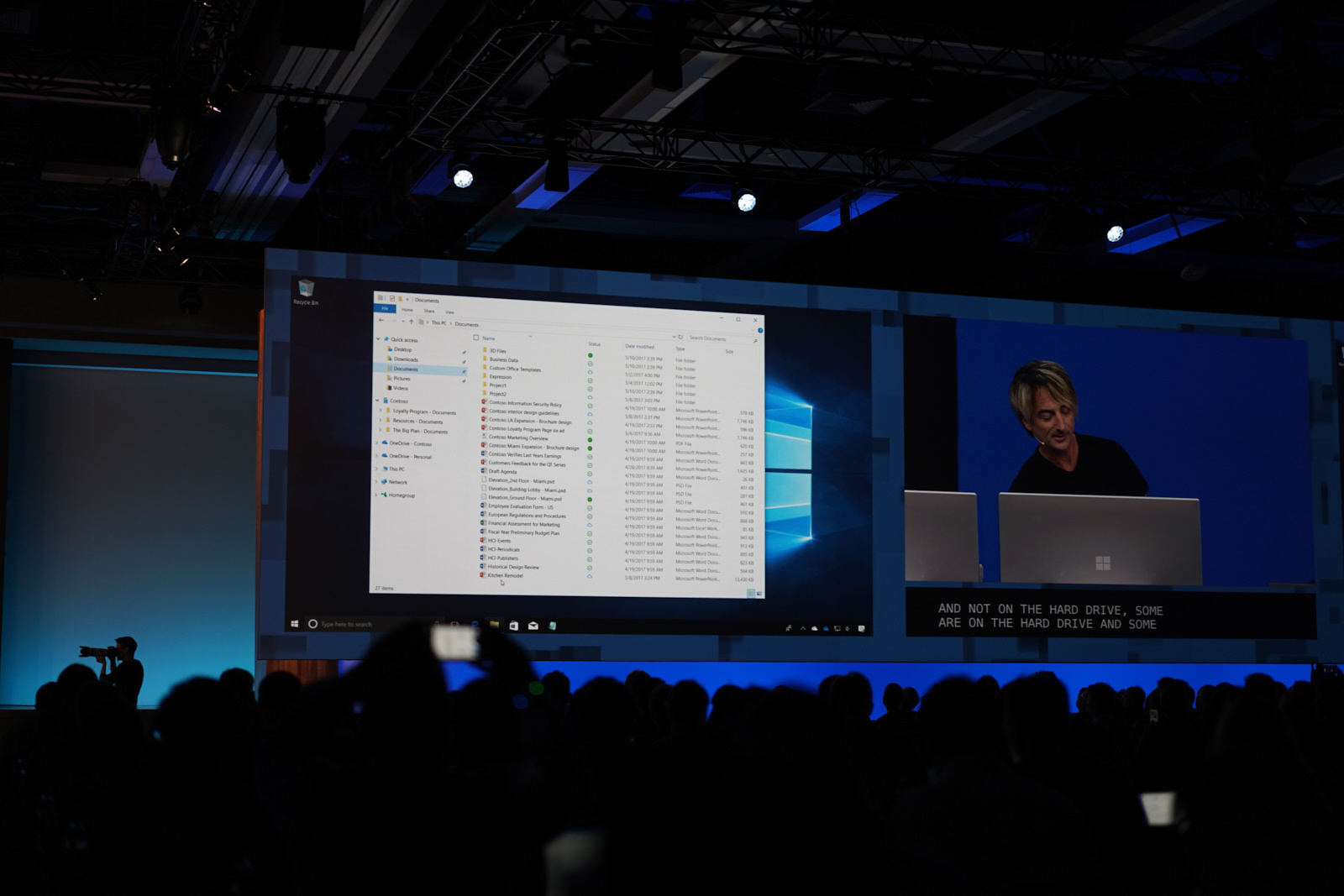
Task: Click the search magnifier in Search Documents
Action: [755, 340]
